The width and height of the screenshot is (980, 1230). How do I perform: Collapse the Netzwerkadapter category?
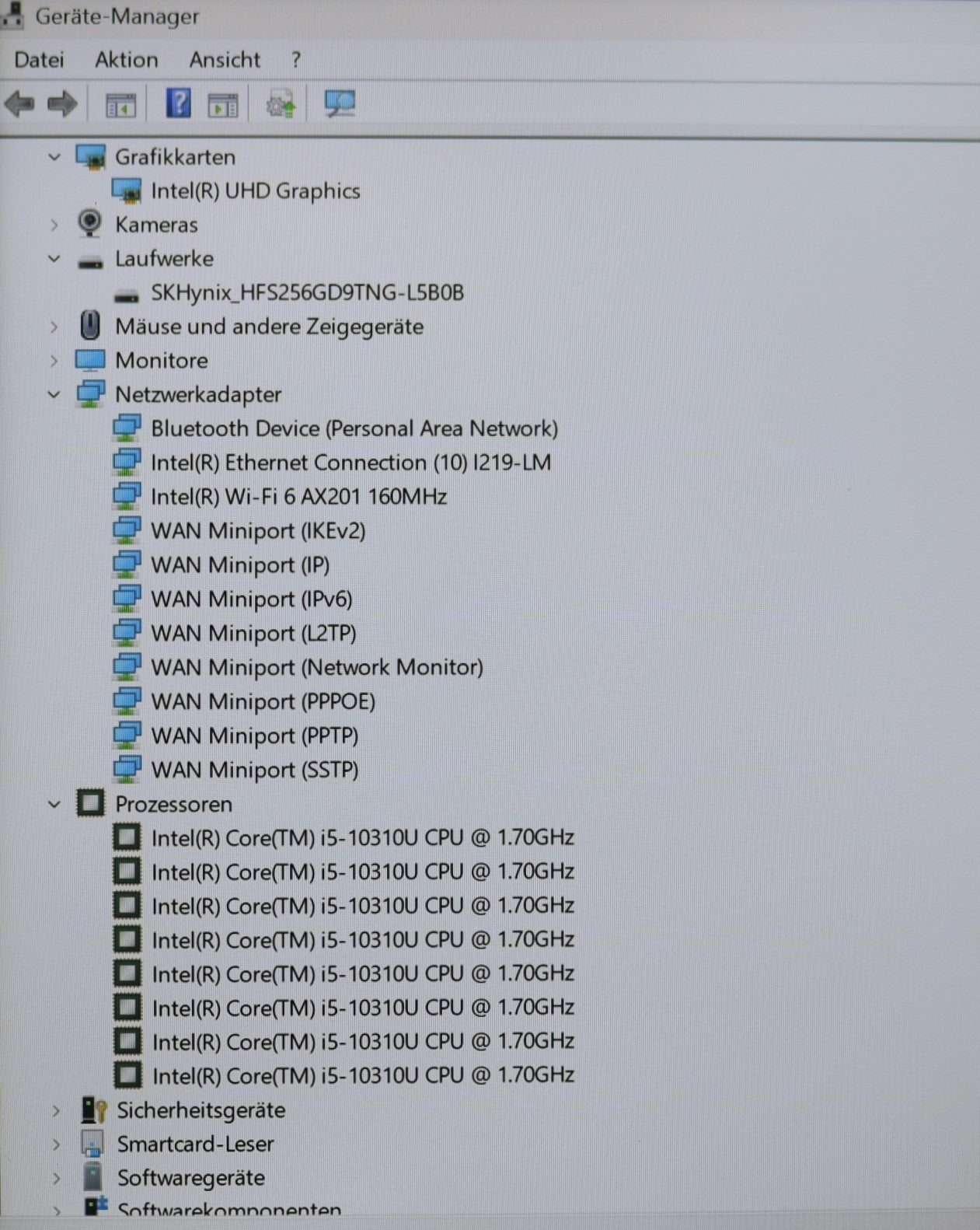click(54, 395)
